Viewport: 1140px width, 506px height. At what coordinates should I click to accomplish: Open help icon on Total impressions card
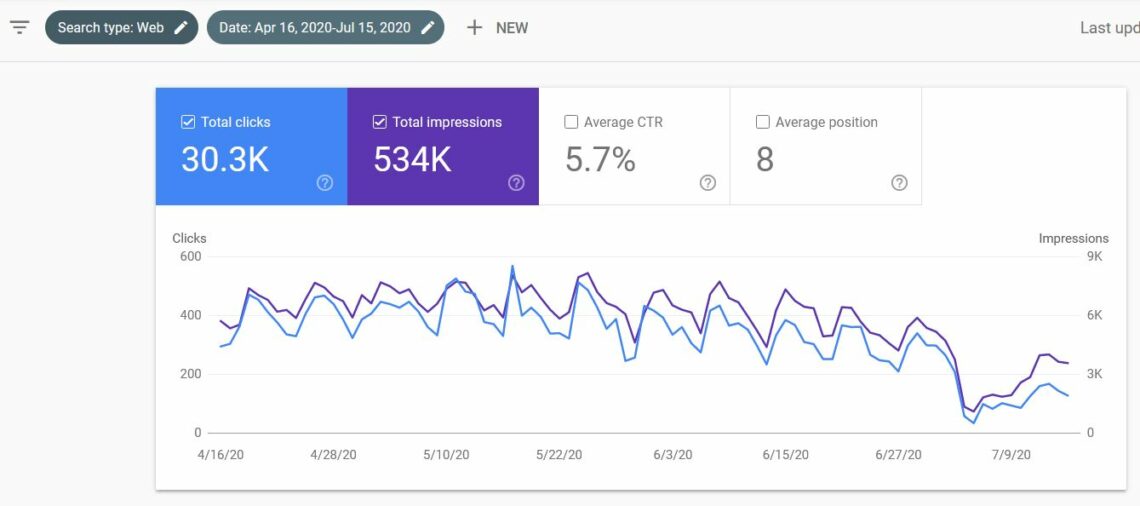pos(516,183)
